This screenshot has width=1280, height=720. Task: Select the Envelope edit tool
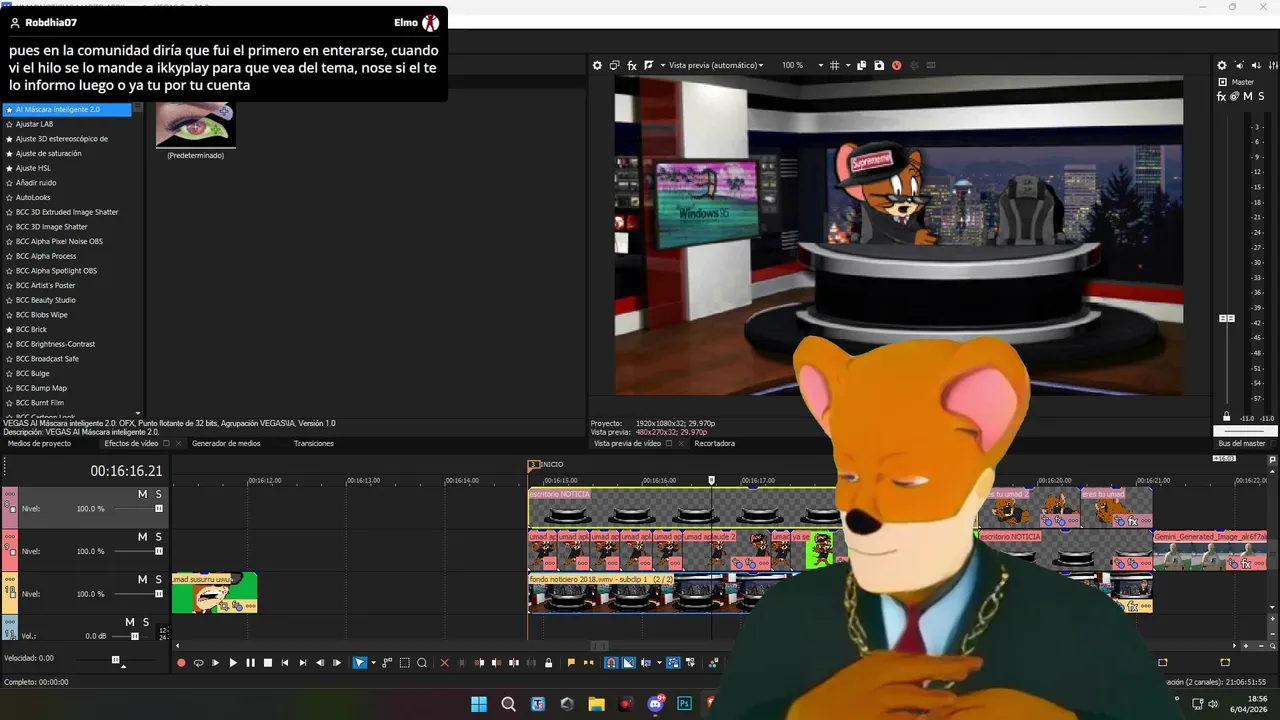coord(387,663)
